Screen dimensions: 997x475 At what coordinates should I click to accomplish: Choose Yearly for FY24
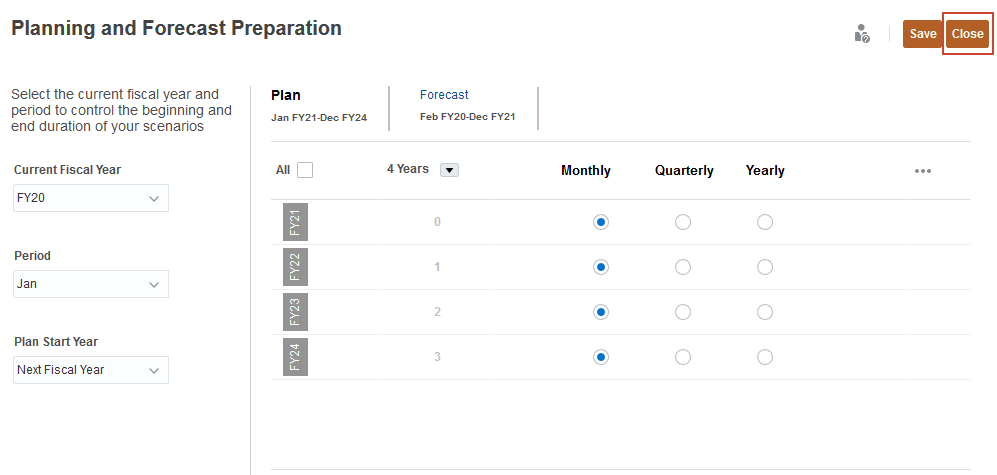[765, 357]
